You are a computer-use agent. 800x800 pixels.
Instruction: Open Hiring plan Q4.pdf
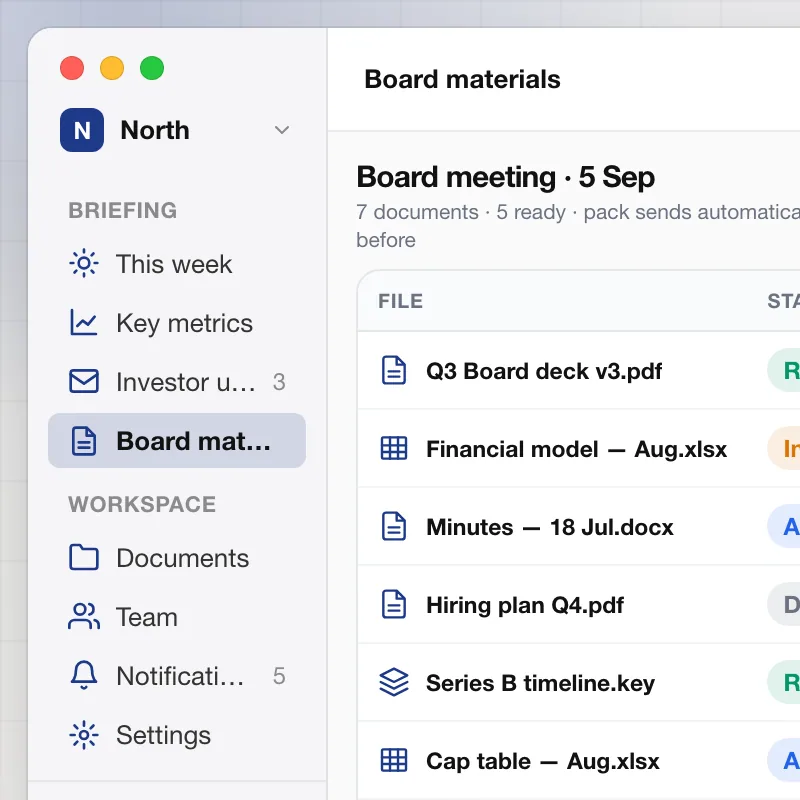pos(525,605)
